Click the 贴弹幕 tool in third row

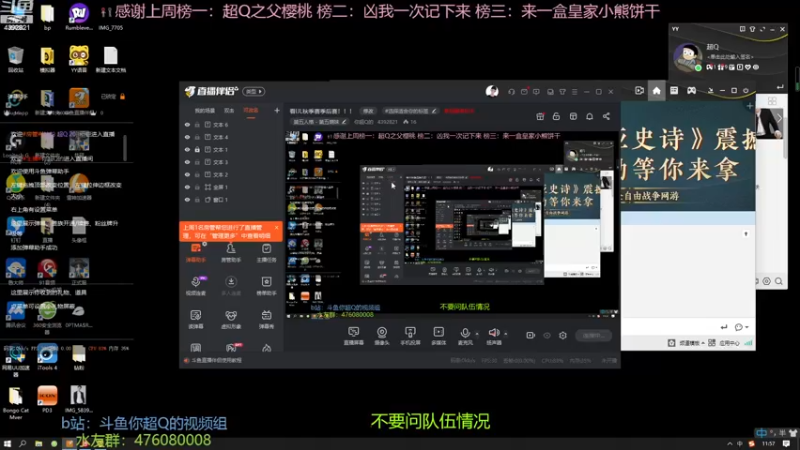[x=195, y=319]
